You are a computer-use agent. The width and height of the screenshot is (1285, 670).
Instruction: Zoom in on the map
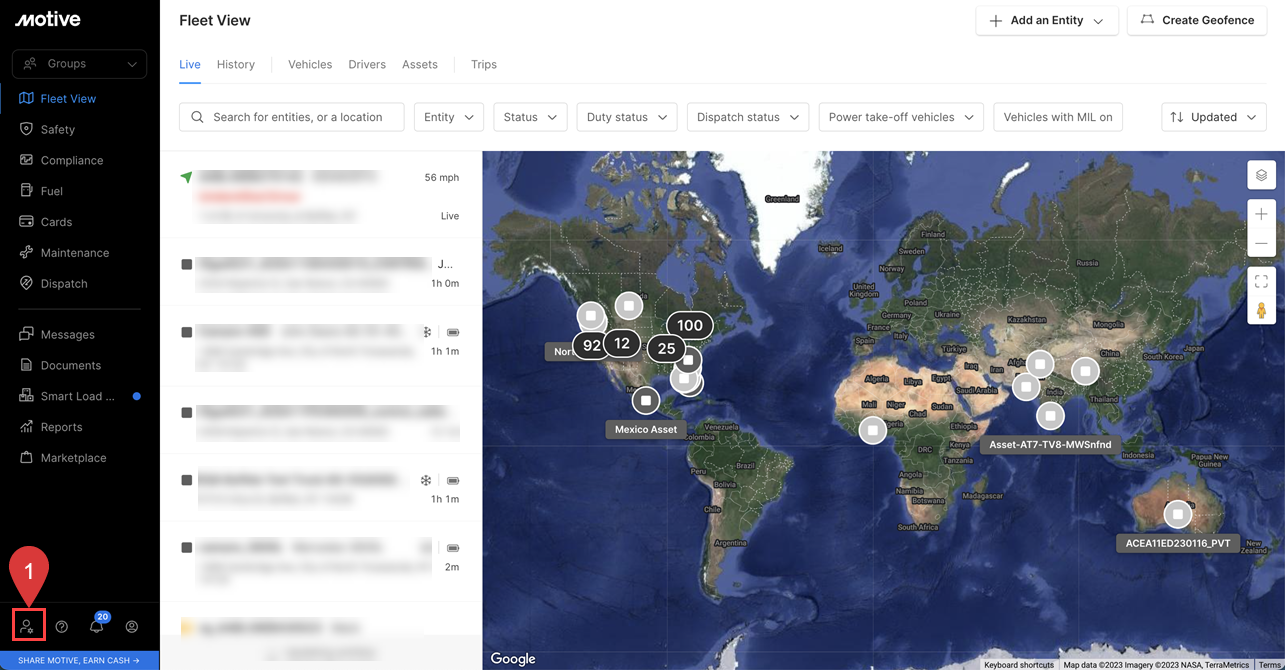[1261, 214]
